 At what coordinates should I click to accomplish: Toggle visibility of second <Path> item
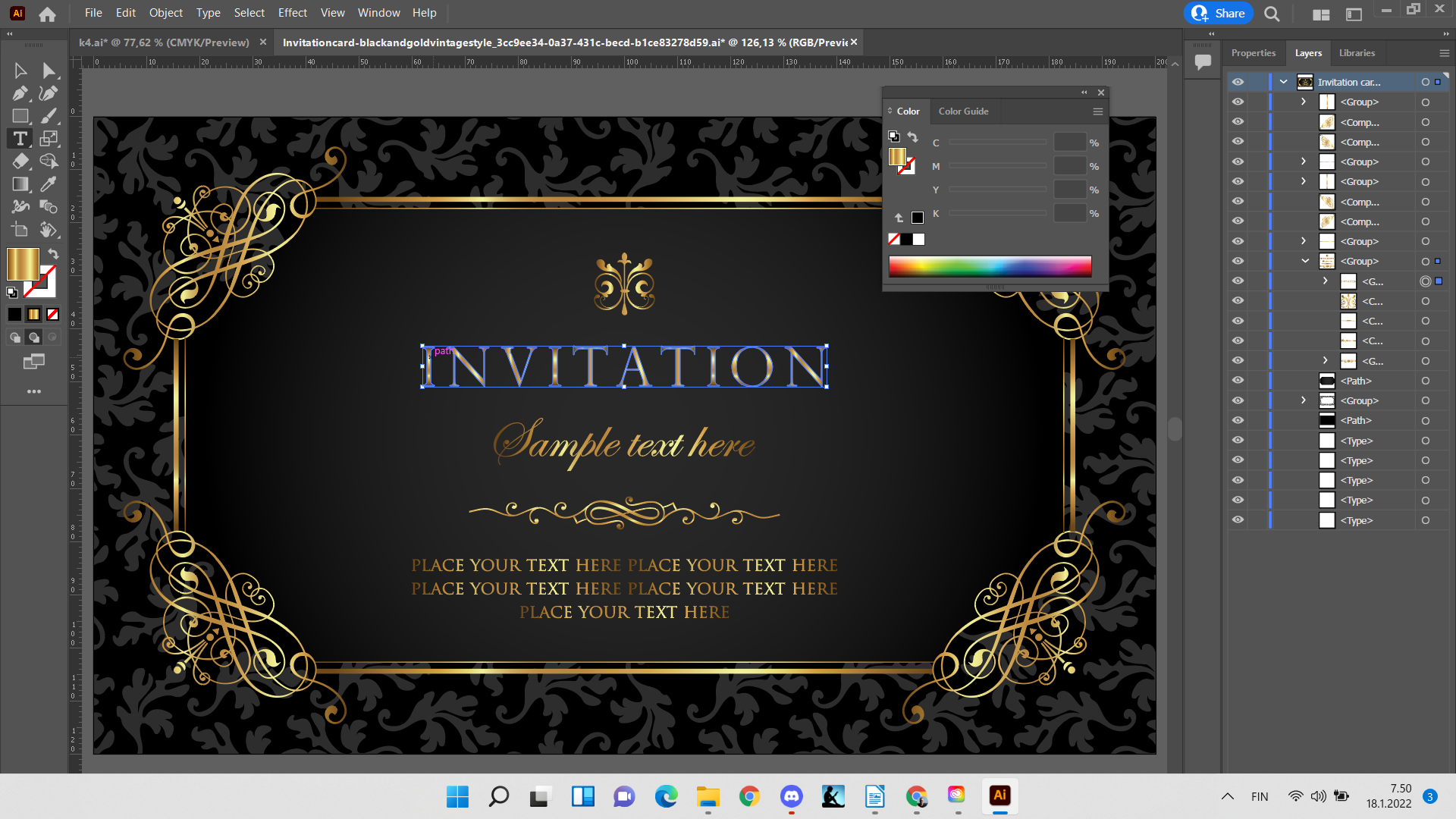(x=1238, y=420)
